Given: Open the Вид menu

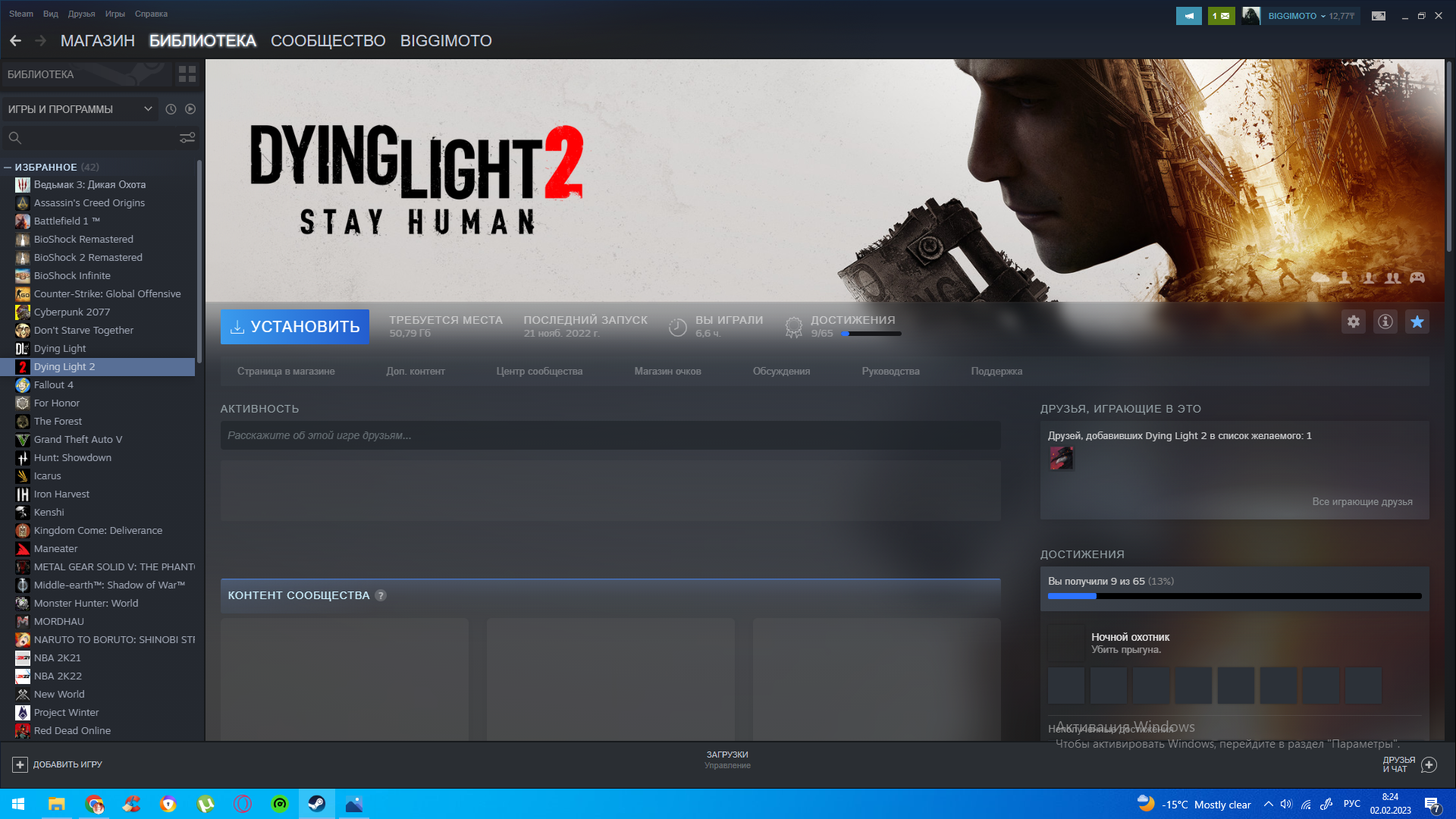Looking at the screenshot, I should coord(51,14).
